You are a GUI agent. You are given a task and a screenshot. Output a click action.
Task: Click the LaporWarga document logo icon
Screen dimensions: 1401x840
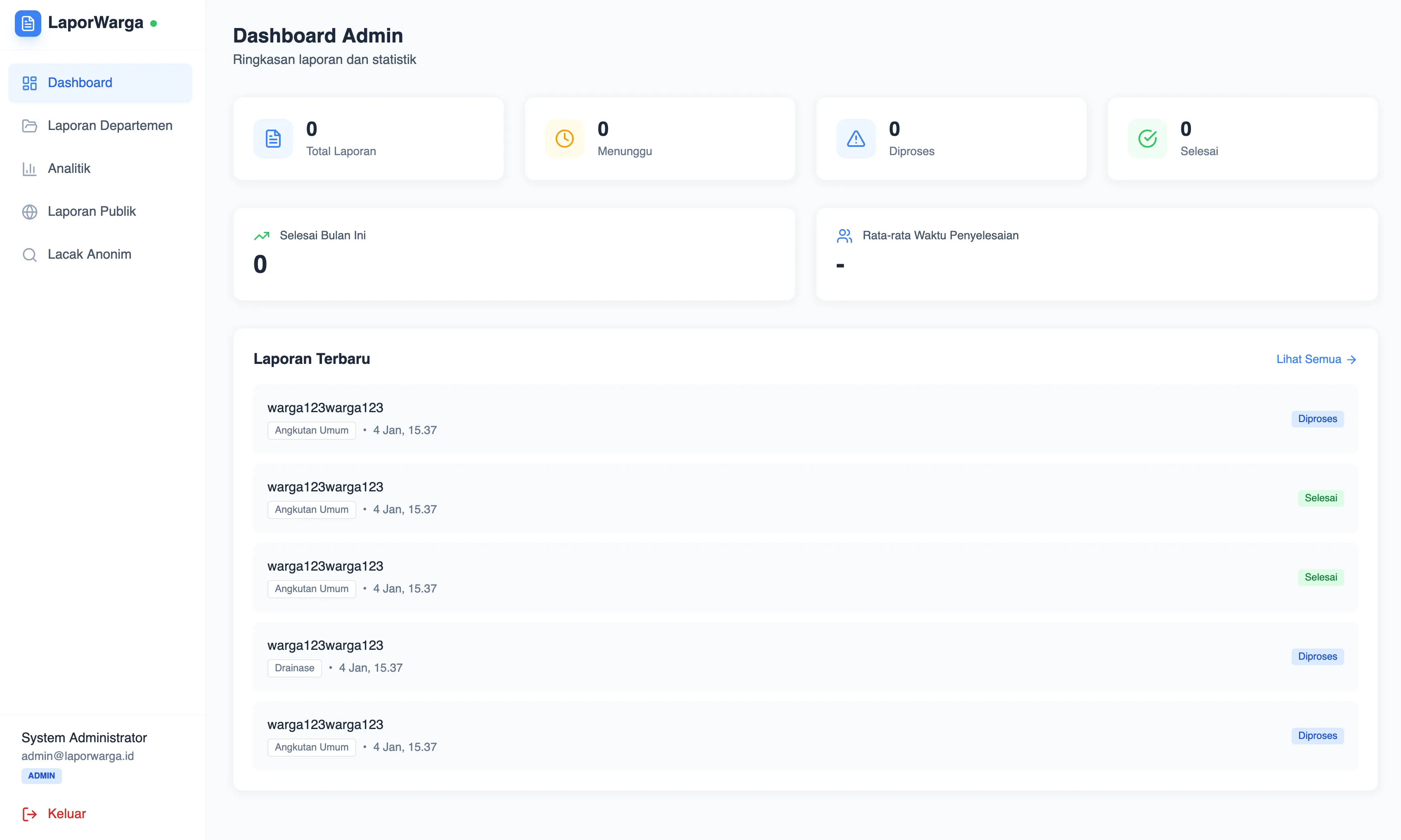point(28,24)
